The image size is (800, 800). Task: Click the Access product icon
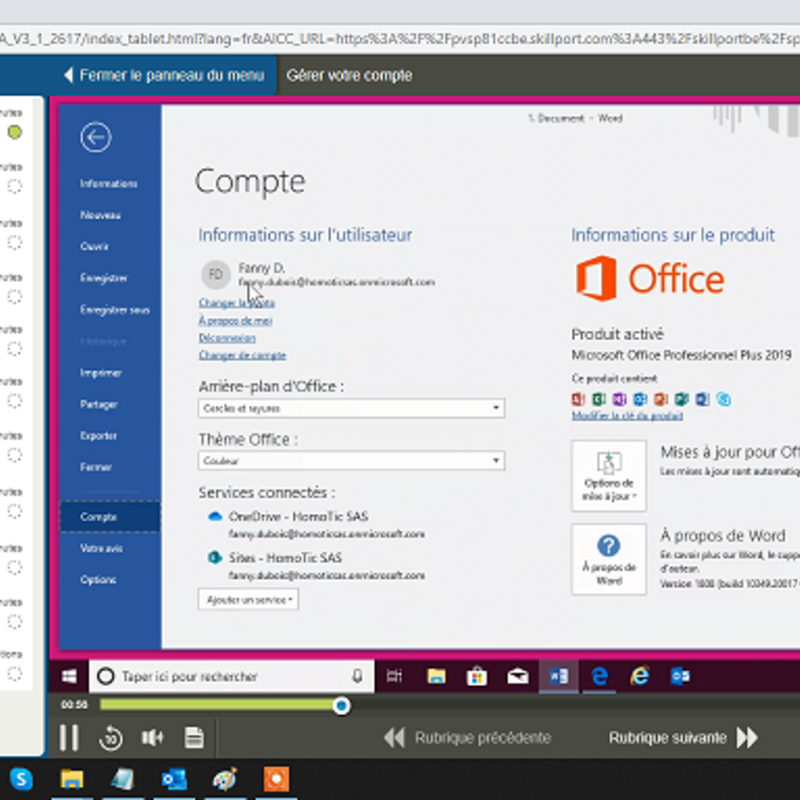tap(578, 399)
